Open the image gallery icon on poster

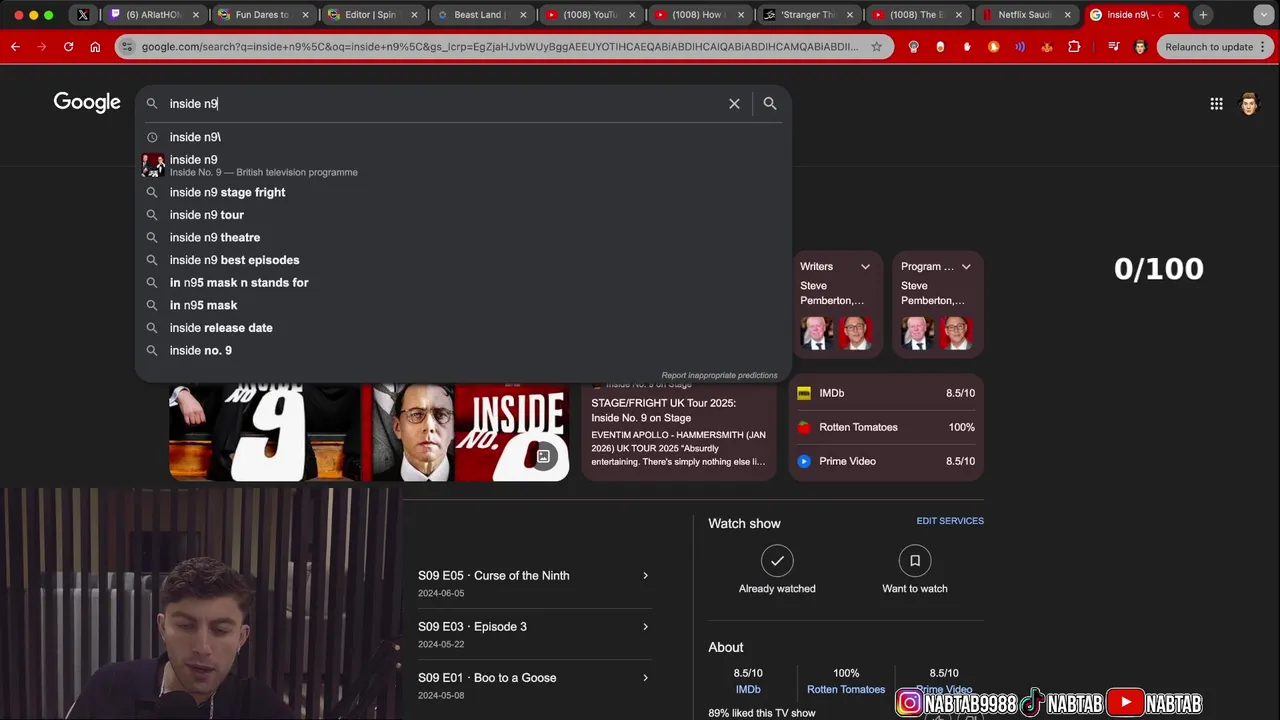click(x=543, y=456)
